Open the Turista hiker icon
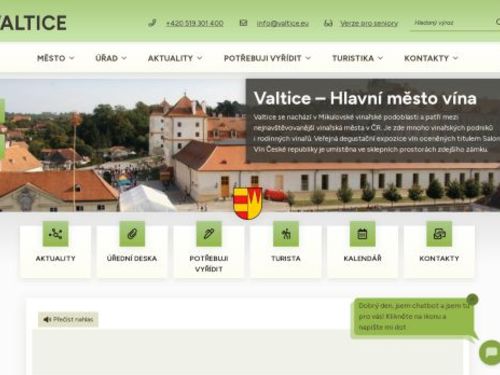Viewport: 500px width, 375px height. [x=286, y=234]
